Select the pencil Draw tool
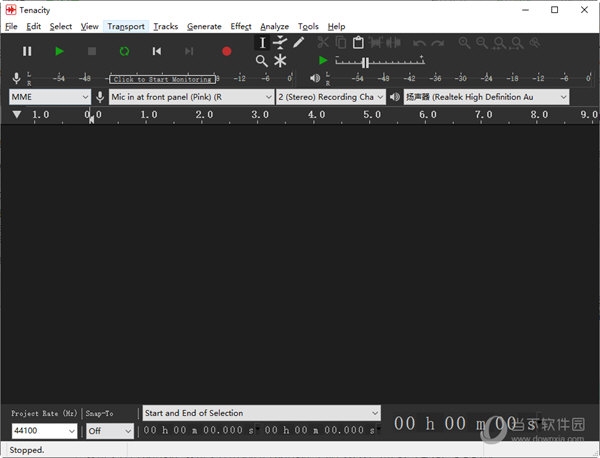 [x=298, y=42]
